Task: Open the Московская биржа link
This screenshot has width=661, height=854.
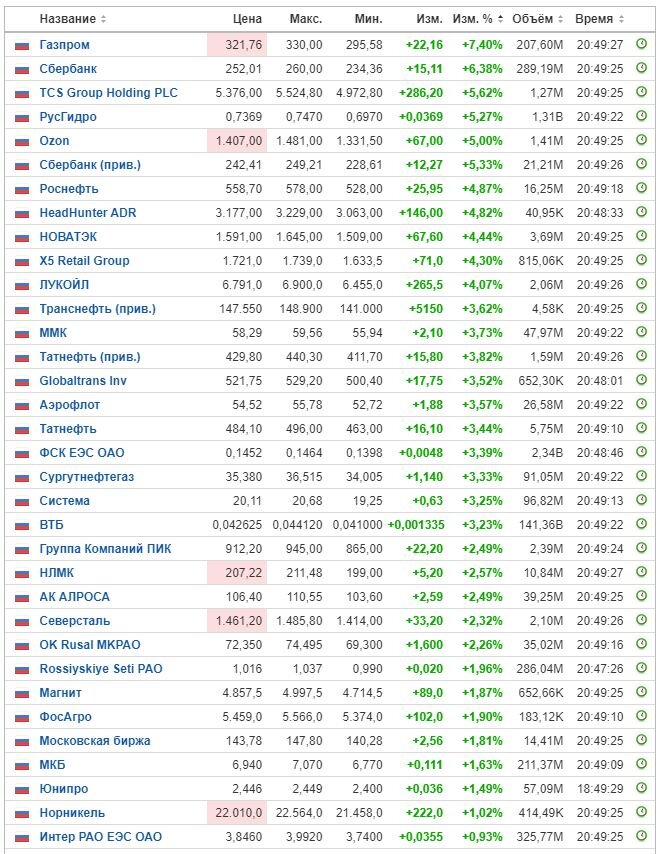Action: 95,741
